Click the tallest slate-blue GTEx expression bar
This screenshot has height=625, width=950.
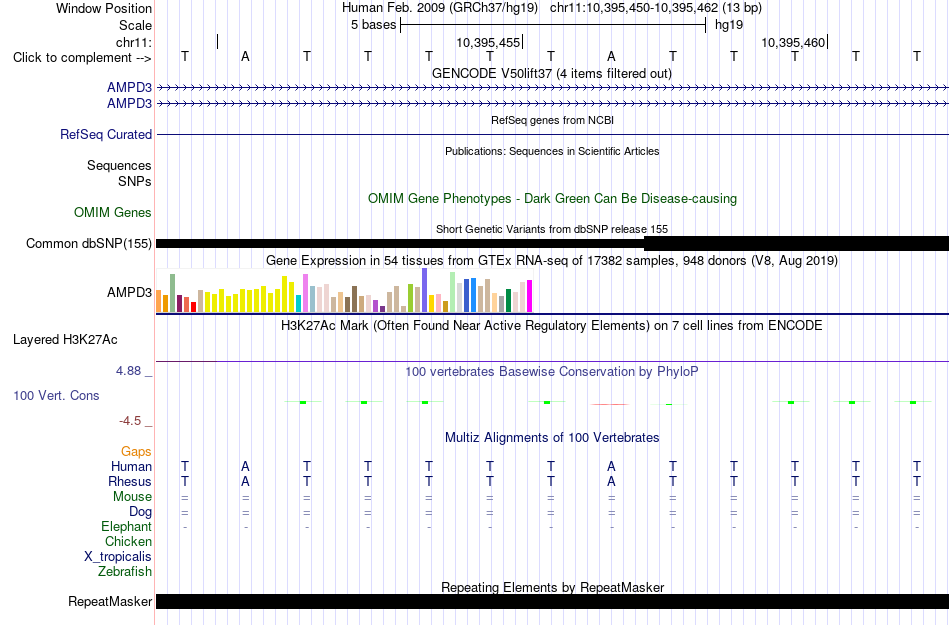(x=425, y=290)
